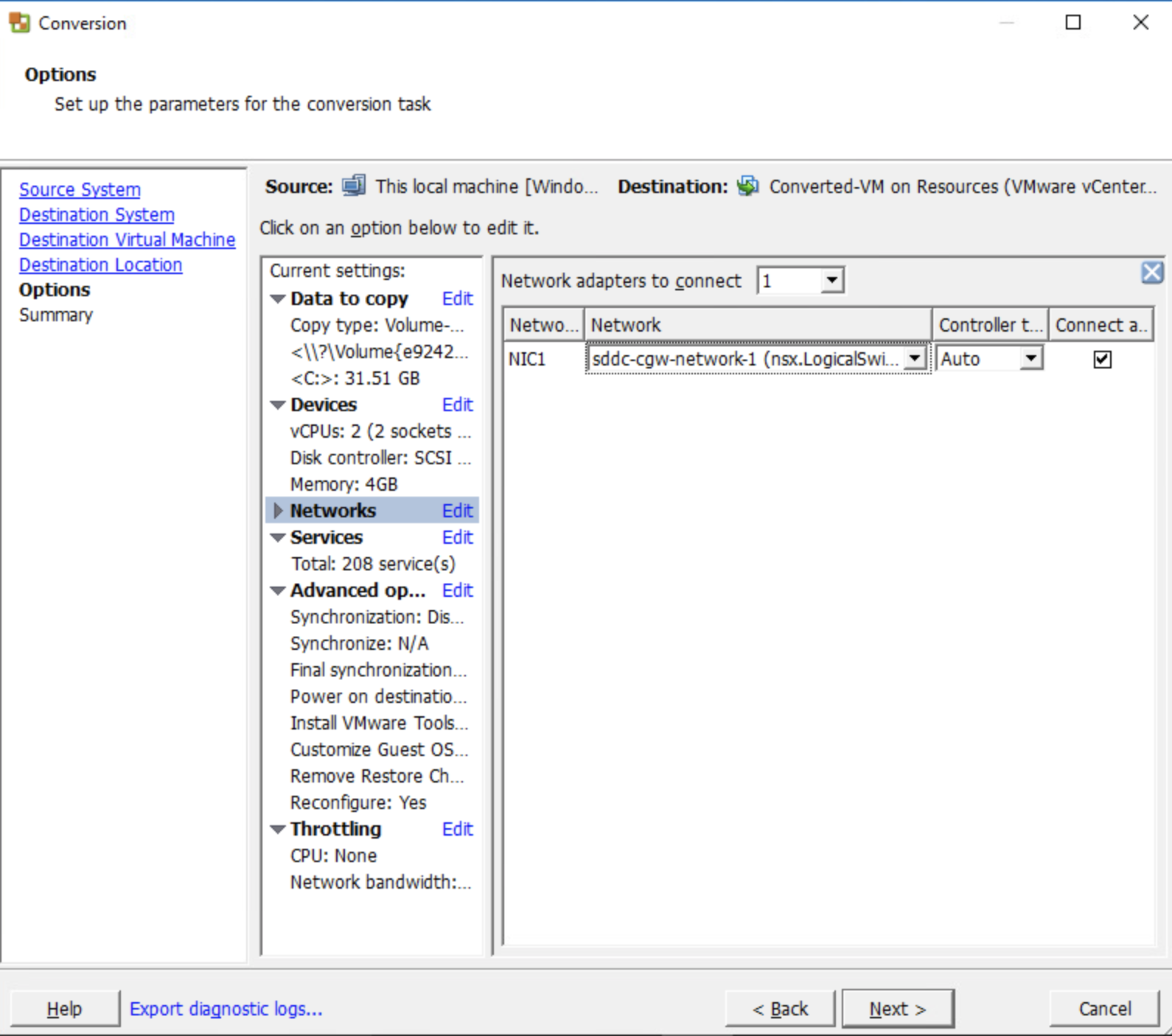
Task: Click 'Copy type: Volume-...' setting line
Action: tap(377, 325)
